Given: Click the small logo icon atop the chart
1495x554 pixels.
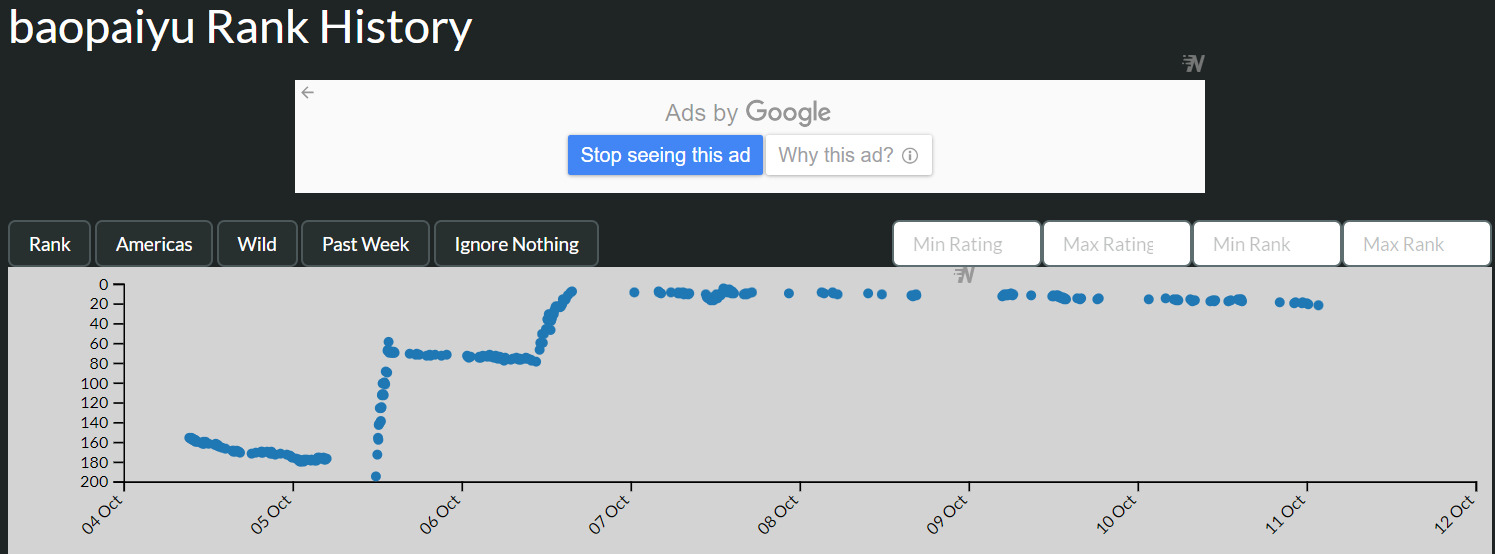Looking at the screenshot, I should pyautogui.click(x=964, y=274).
